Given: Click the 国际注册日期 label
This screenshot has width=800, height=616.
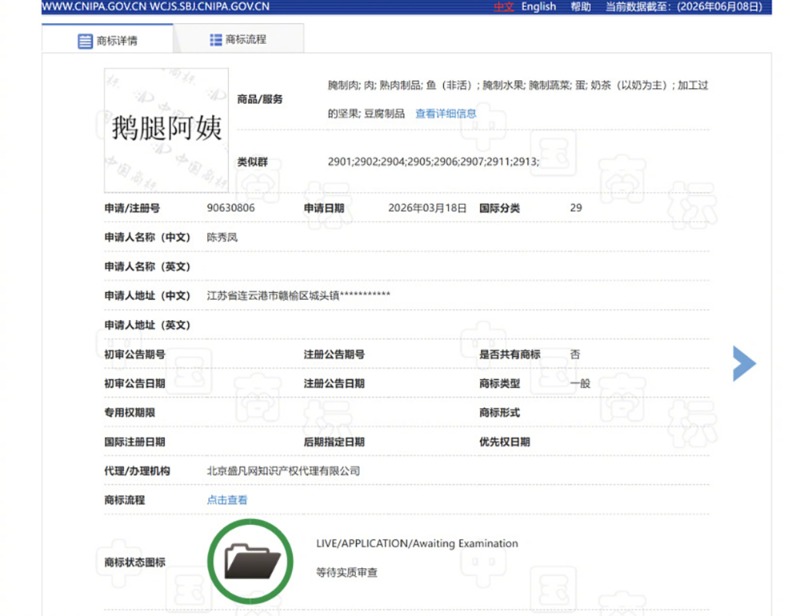Looking at the screenshot, I should pos(135,442).
